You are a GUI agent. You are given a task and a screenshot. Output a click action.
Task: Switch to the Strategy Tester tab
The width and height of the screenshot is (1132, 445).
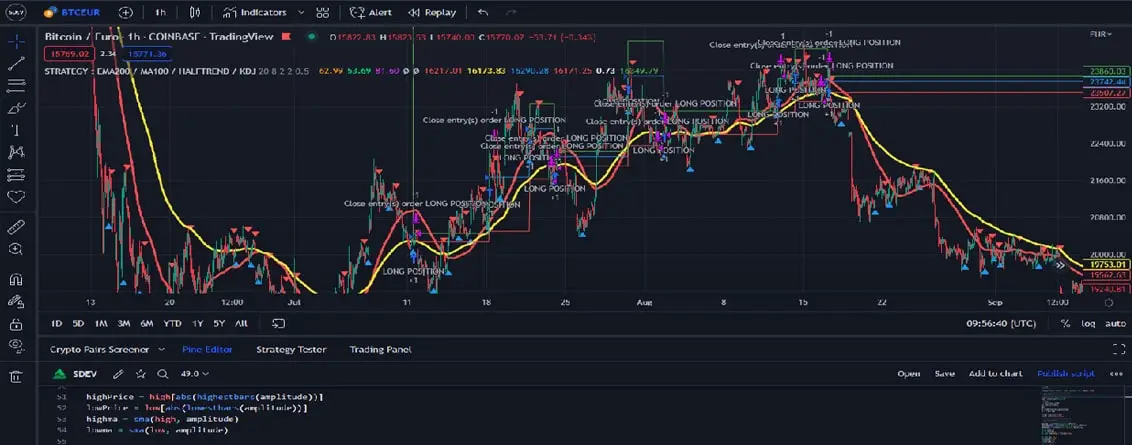291,350
